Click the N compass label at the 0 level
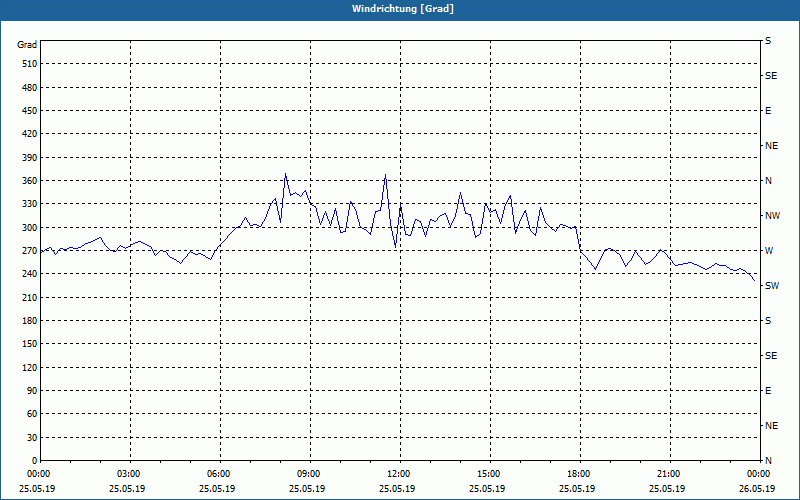This screenshot has width=800, height=500. [768, 461]
